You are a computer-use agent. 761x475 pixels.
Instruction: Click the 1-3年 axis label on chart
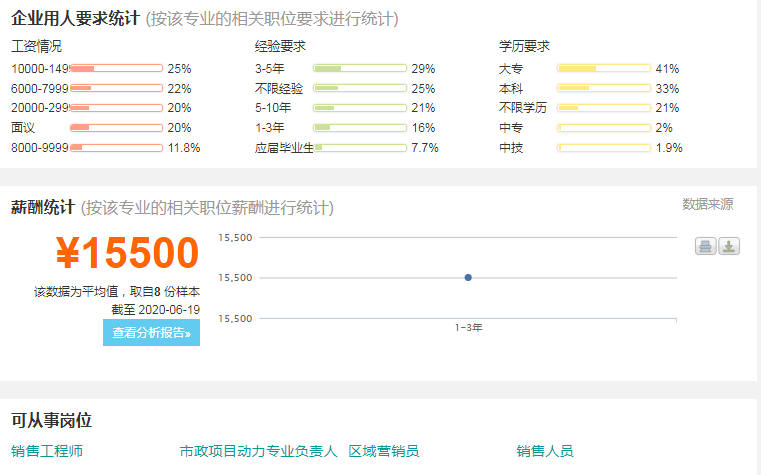(x=468, y=328)
